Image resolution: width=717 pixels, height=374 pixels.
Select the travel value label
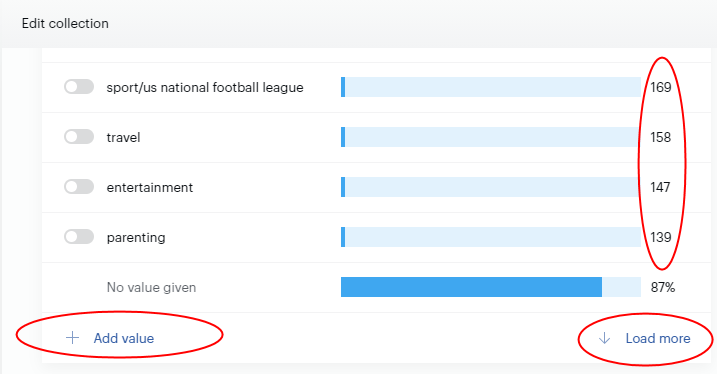[x=123, y=137]
